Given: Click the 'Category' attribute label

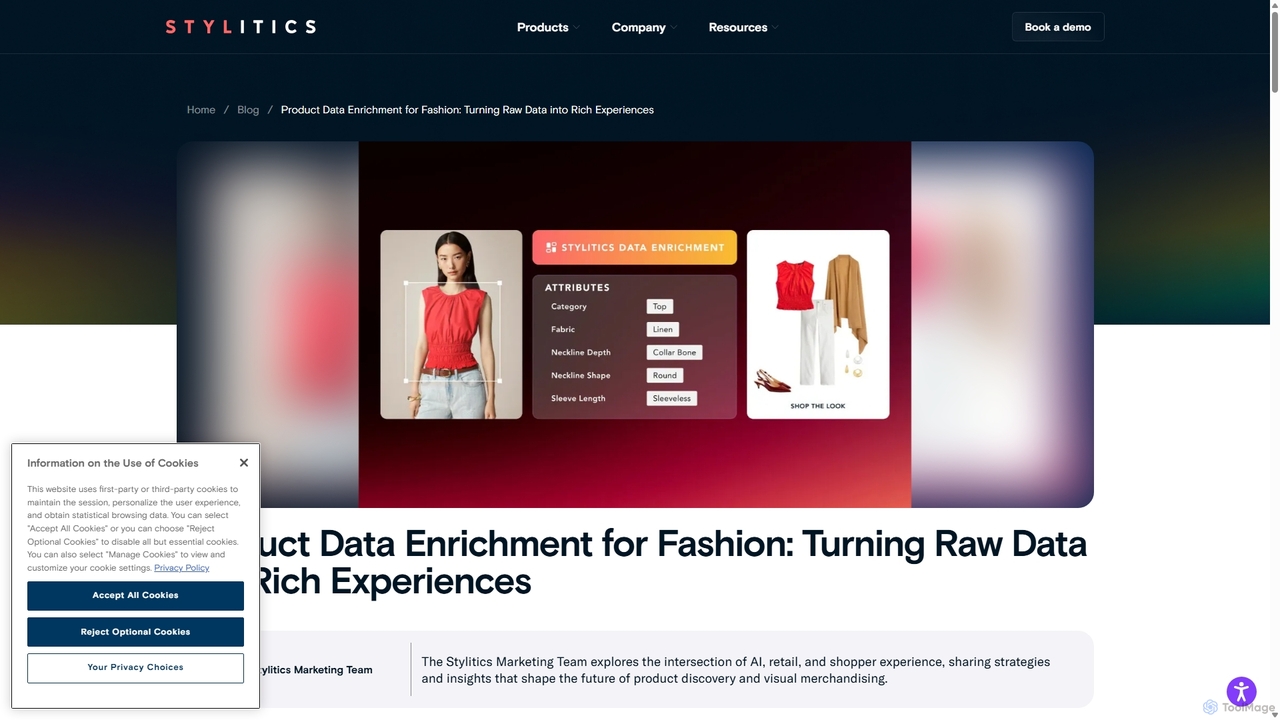Looking at the screenshot, I should [x=569, y=307].
